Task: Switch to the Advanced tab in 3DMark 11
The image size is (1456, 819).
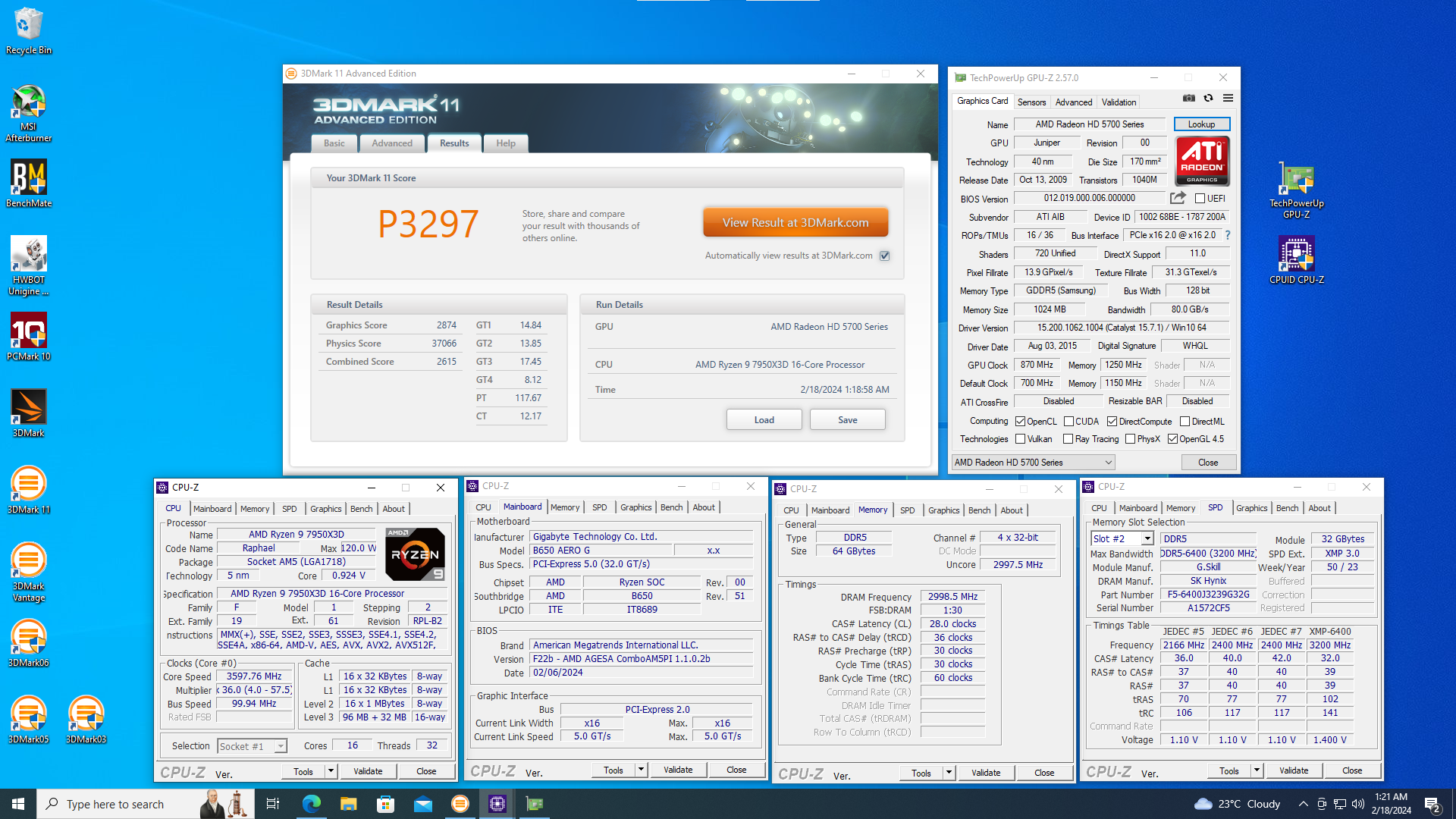Action: 392,143
